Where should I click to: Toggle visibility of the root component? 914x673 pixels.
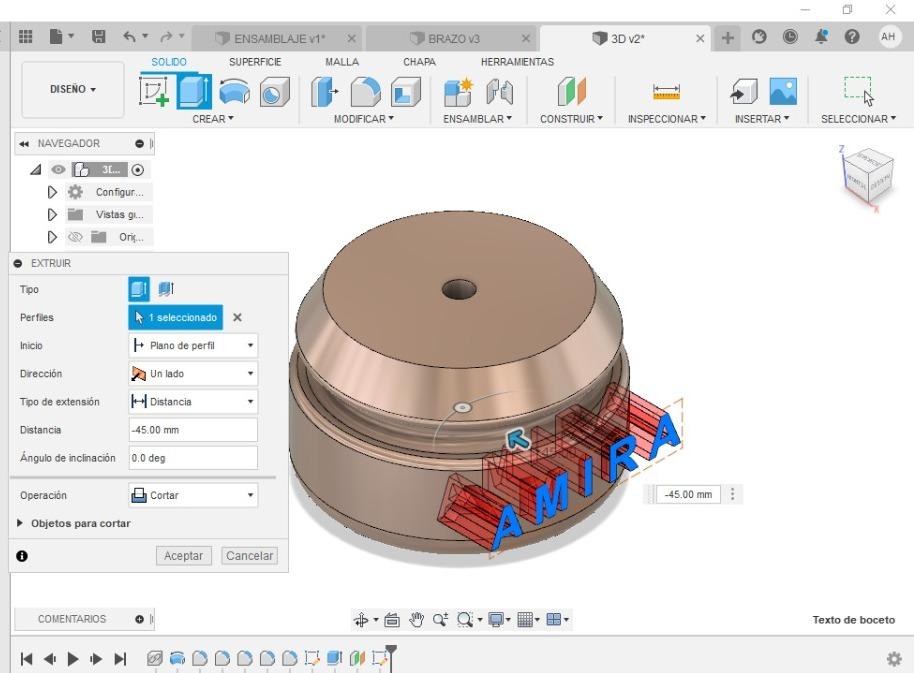point(58,170)
